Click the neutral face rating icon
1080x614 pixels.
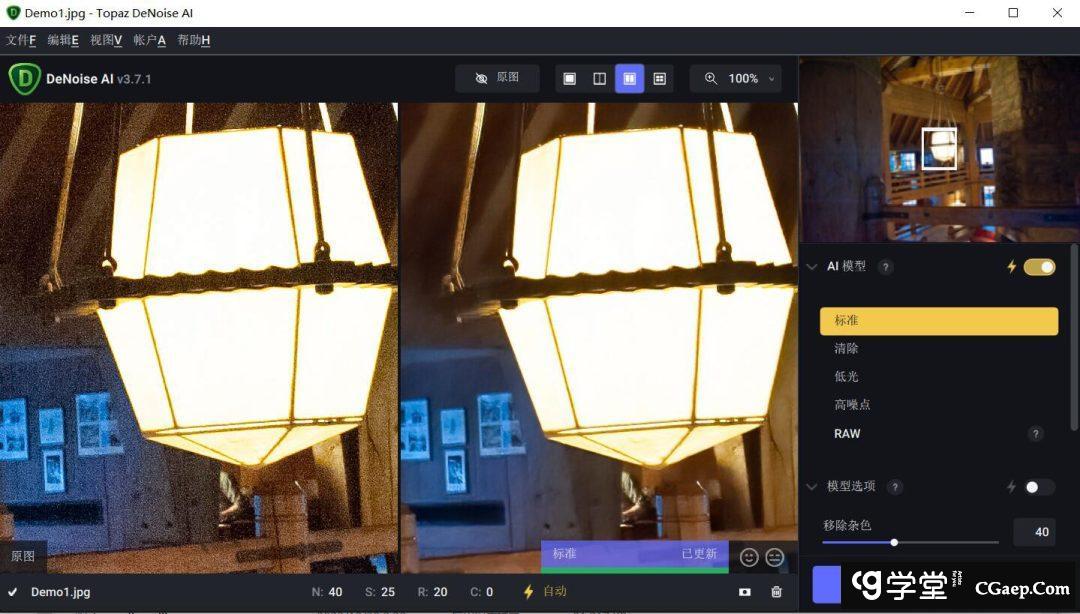(x=775, y=557)
